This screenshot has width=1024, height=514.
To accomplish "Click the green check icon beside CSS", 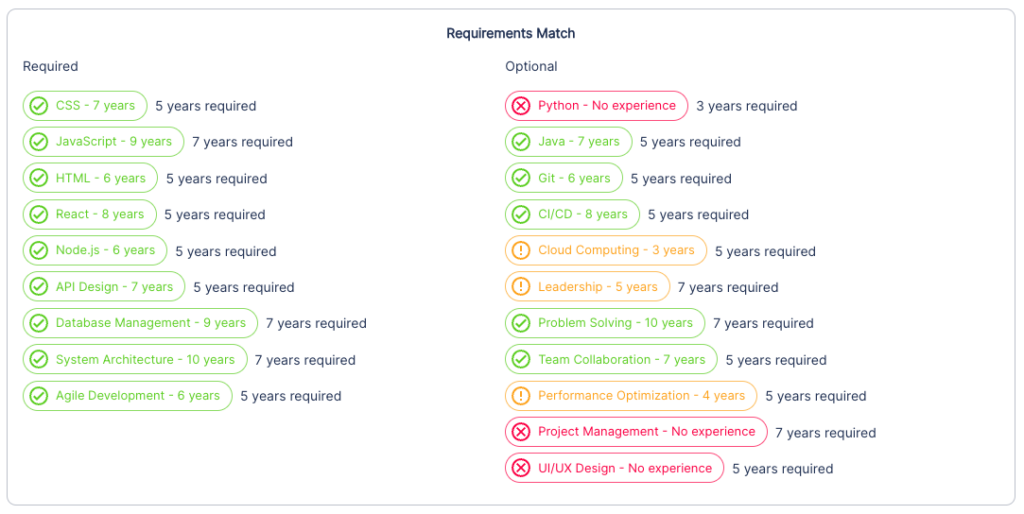I will 39,106.
